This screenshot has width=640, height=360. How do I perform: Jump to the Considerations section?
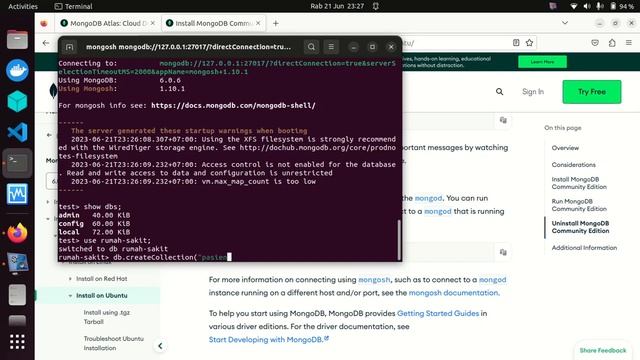coord(573,165)
